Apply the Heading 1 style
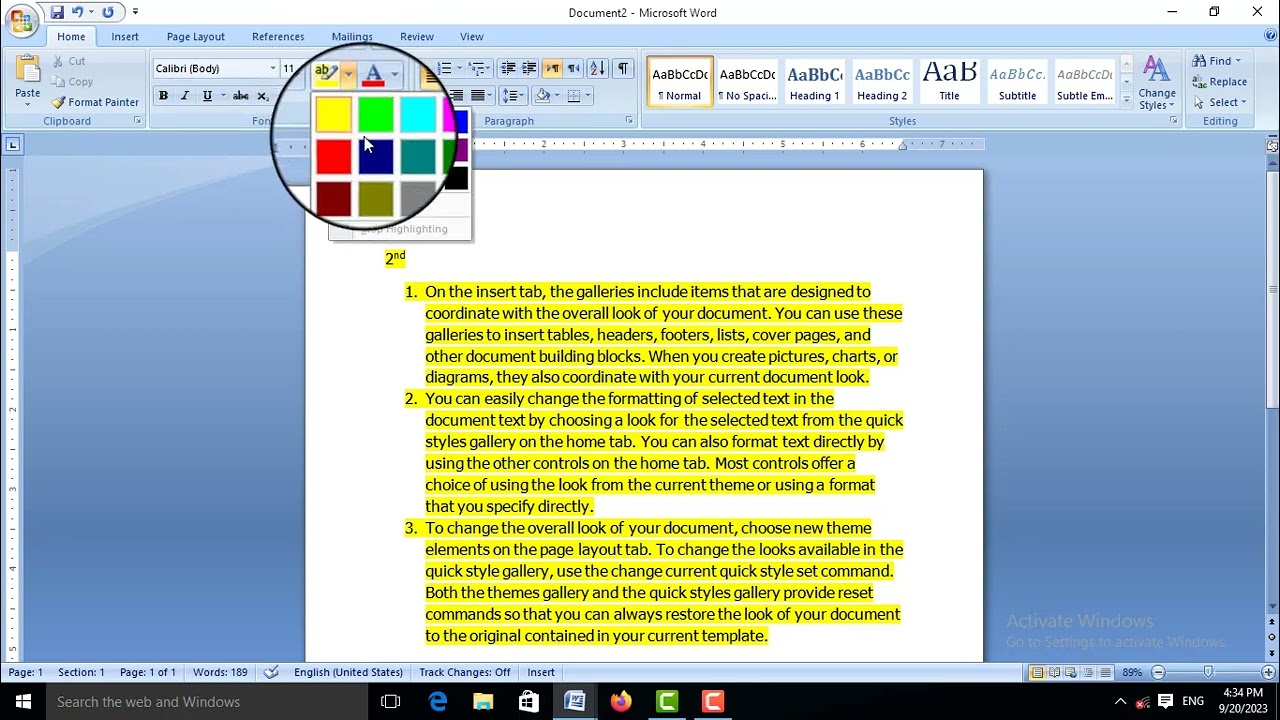 [815, 81]
